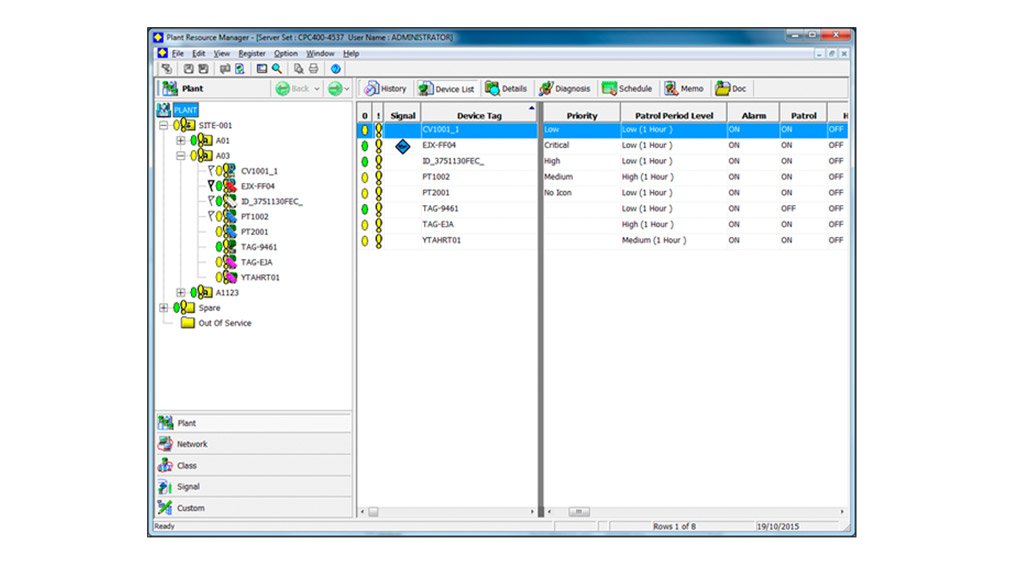Switch to the Diagnosis tab
This screenshot has width=1022, height=575.
[x=564, y=89]
